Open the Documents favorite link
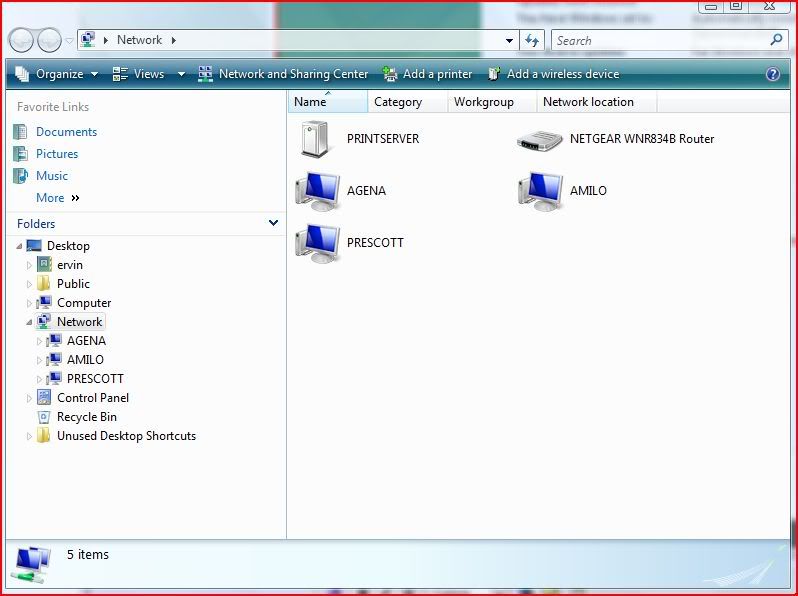798x596 pixels. 67,132
